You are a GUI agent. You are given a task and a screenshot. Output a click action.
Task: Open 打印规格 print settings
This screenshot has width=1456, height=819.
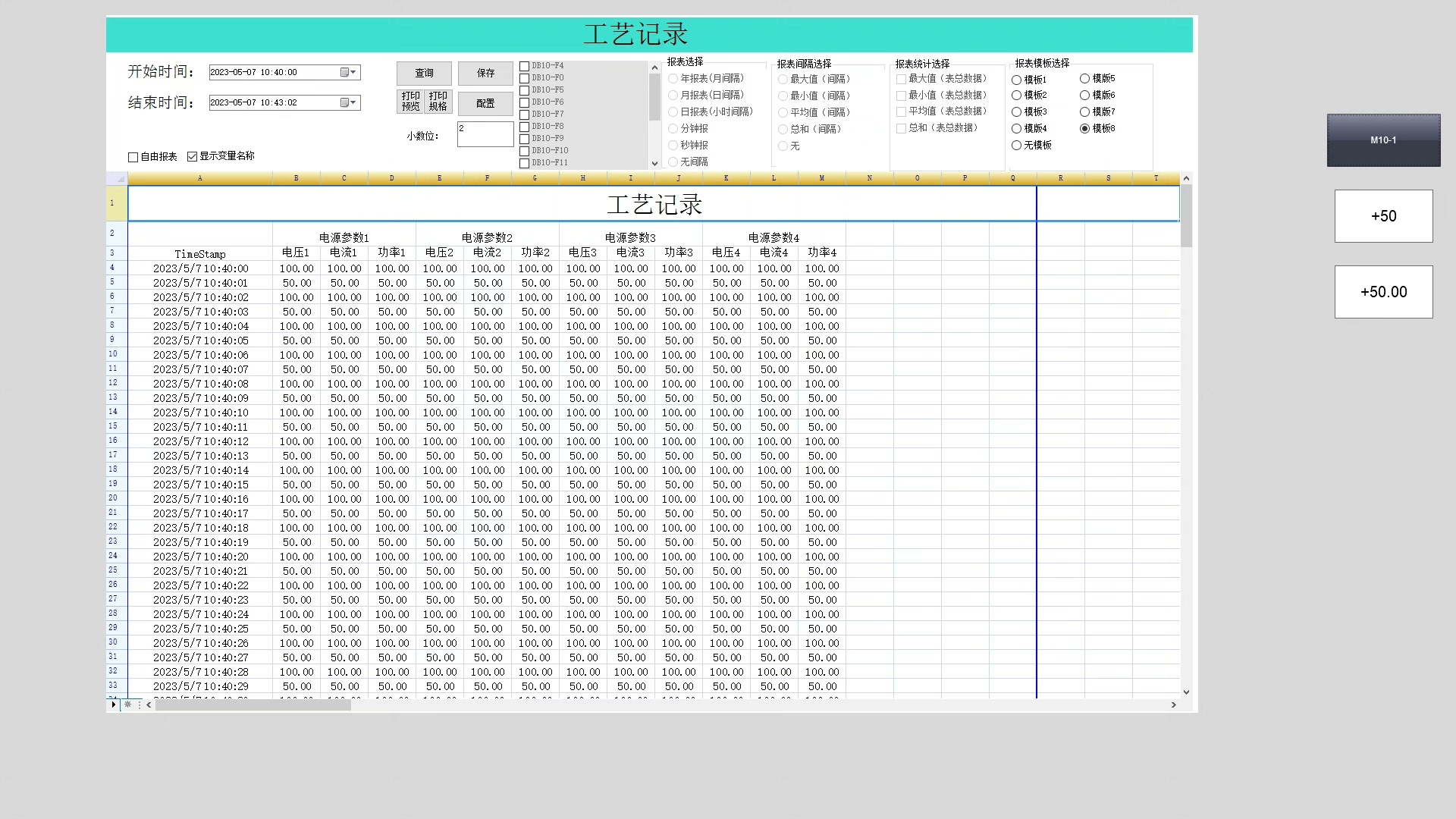(438, 102)
